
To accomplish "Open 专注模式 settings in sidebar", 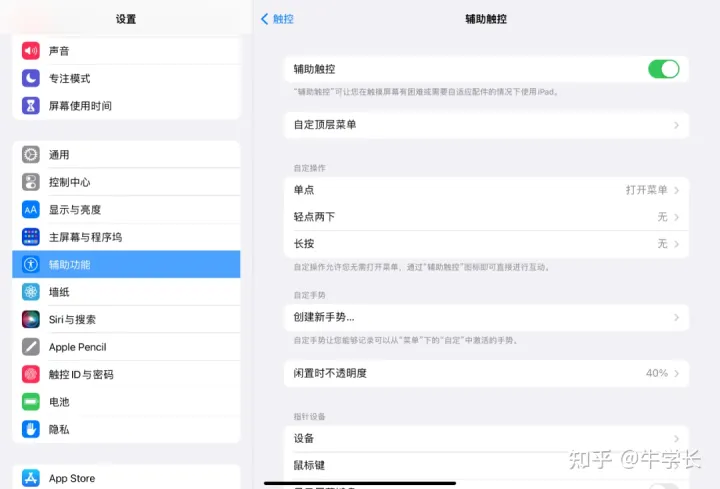I will point(126,78).
